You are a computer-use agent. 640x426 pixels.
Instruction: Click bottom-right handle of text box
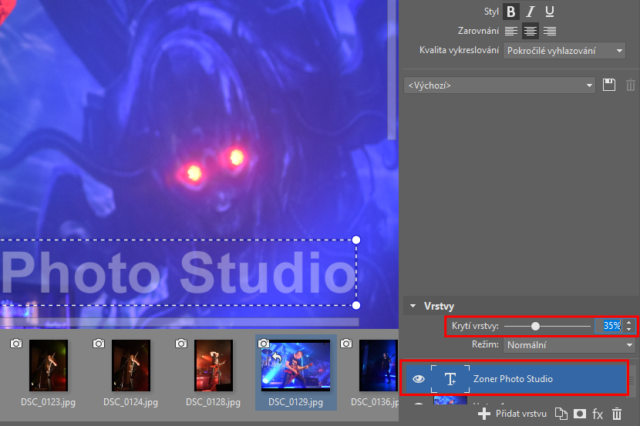[356, 305]
